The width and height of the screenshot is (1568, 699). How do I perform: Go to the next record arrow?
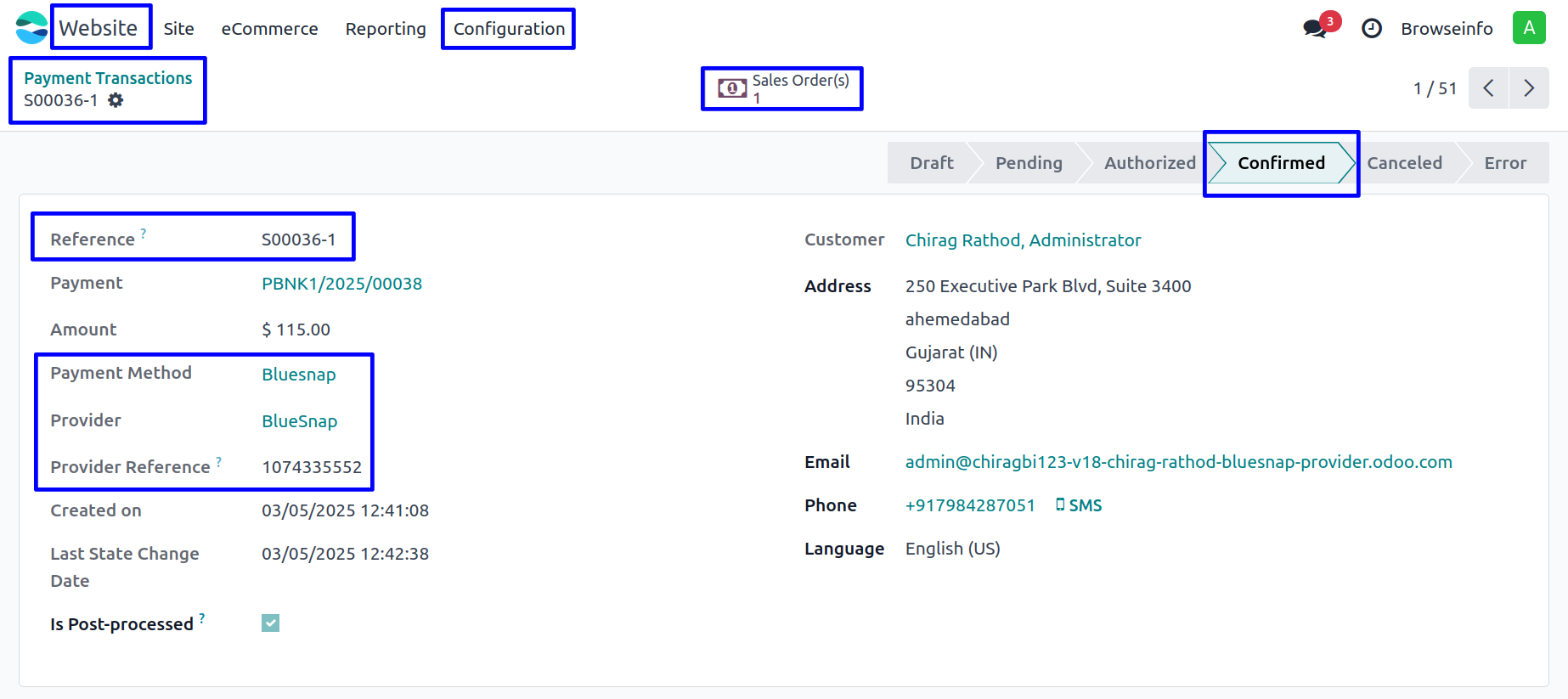[1528, 88]
